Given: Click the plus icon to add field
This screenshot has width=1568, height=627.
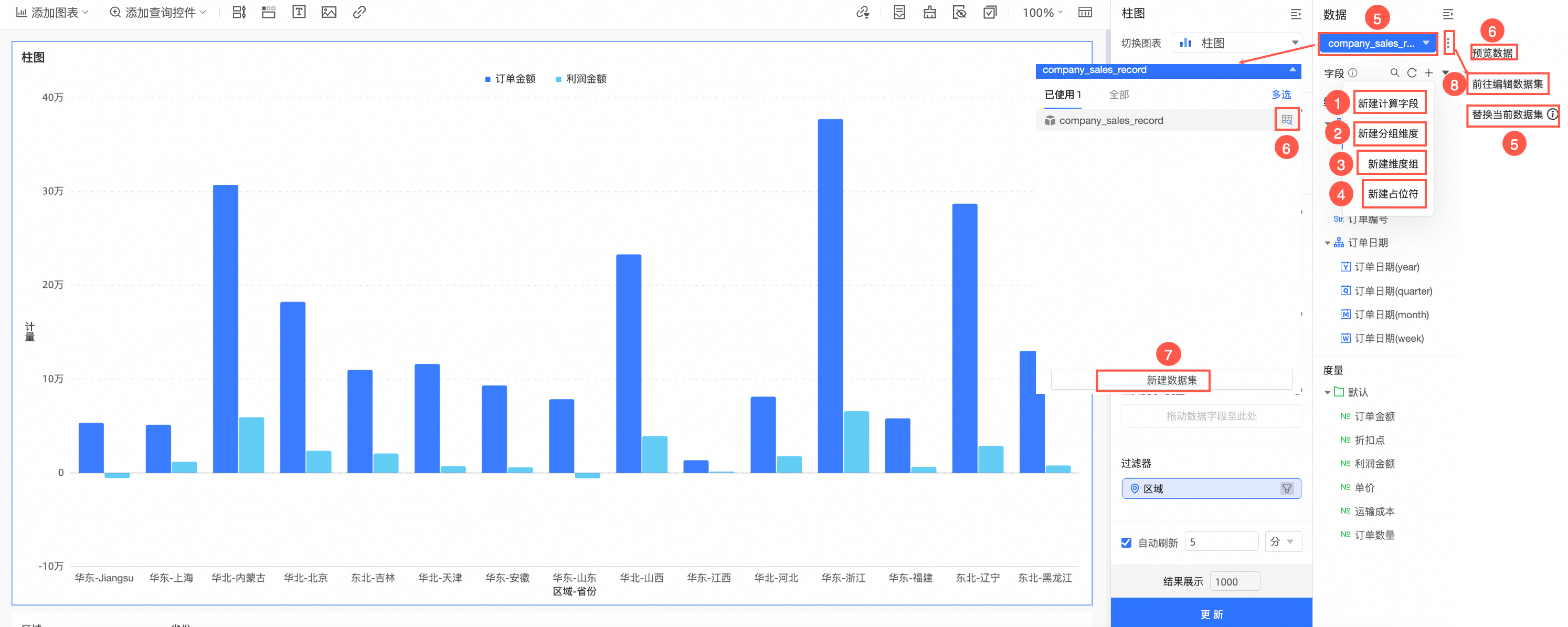Looking at the screenshot, I should (x=1428, y=73).
